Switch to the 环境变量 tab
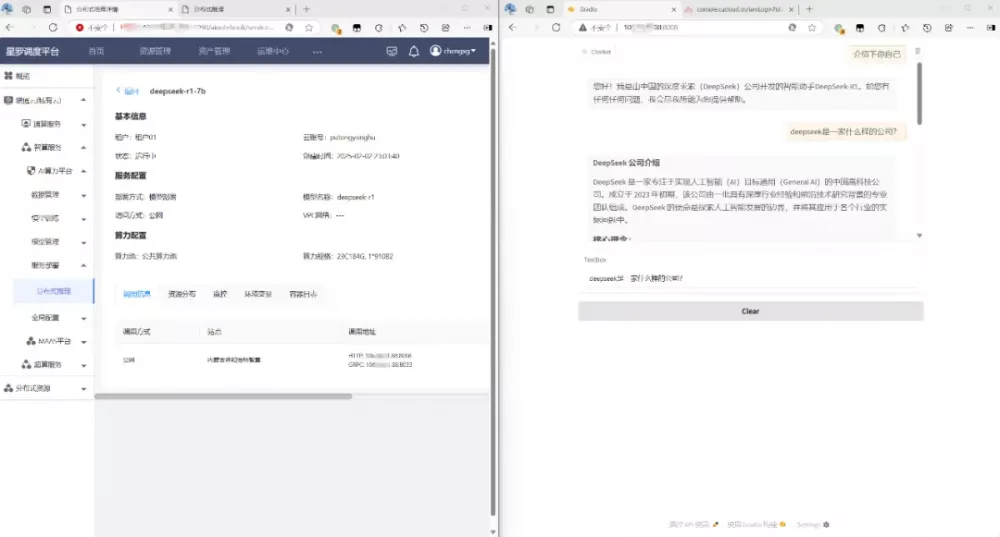This screenshot has height=537, width=1000. pos(258,294)
